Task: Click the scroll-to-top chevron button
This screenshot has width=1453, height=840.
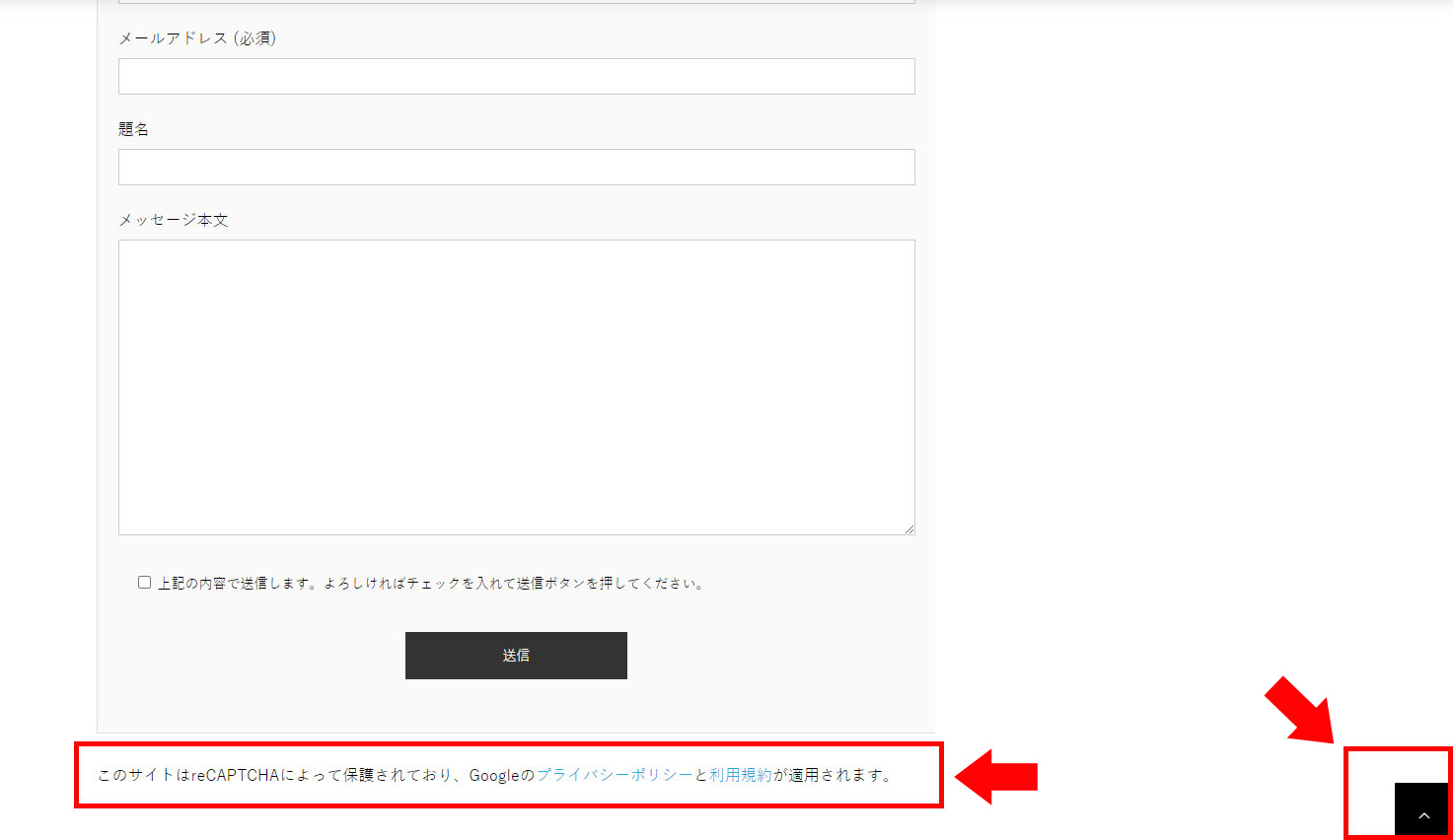Action: click(1422, 810)
